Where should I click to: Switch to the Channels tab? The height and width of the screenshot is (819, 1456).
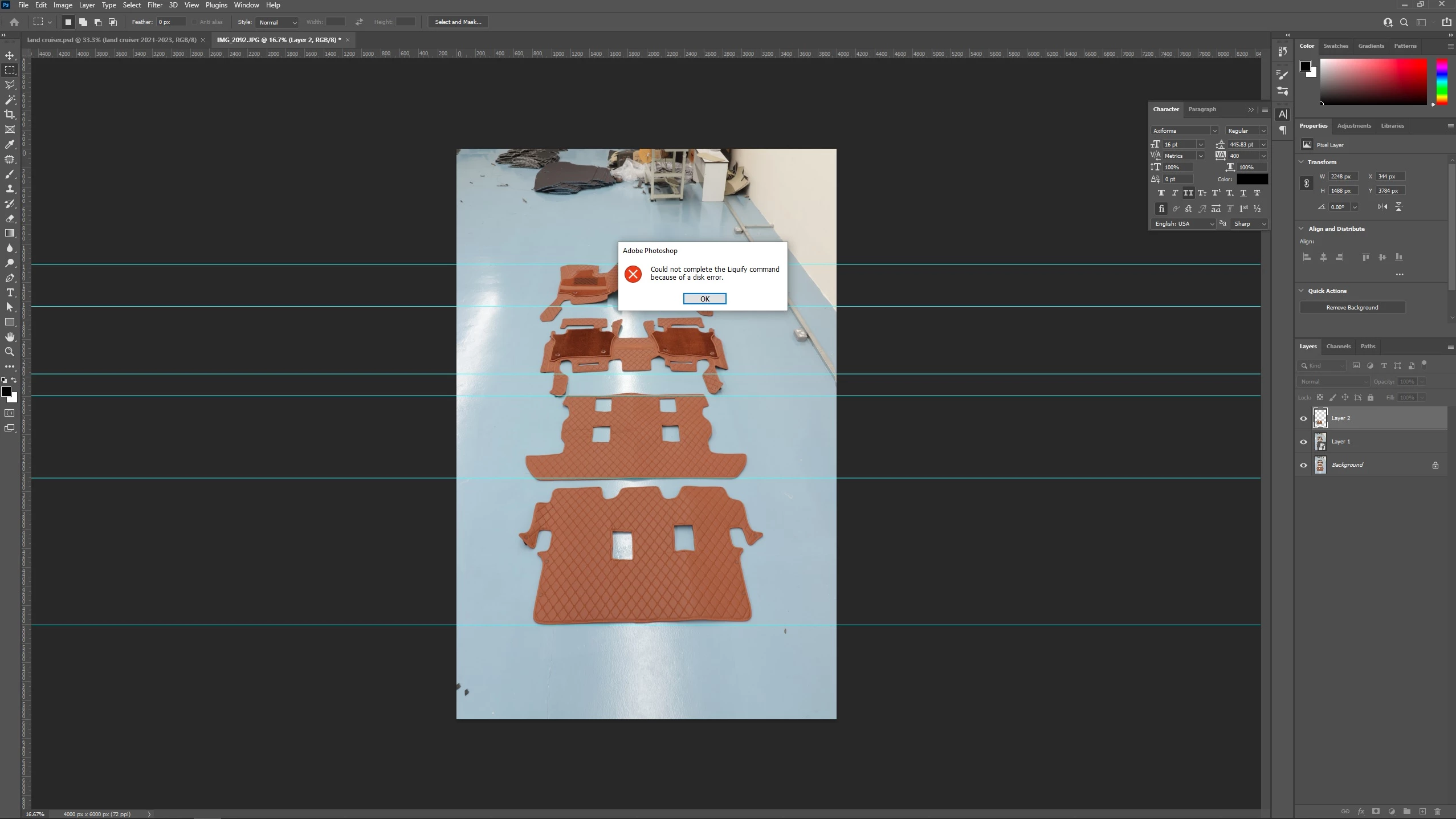point(1338,346)
